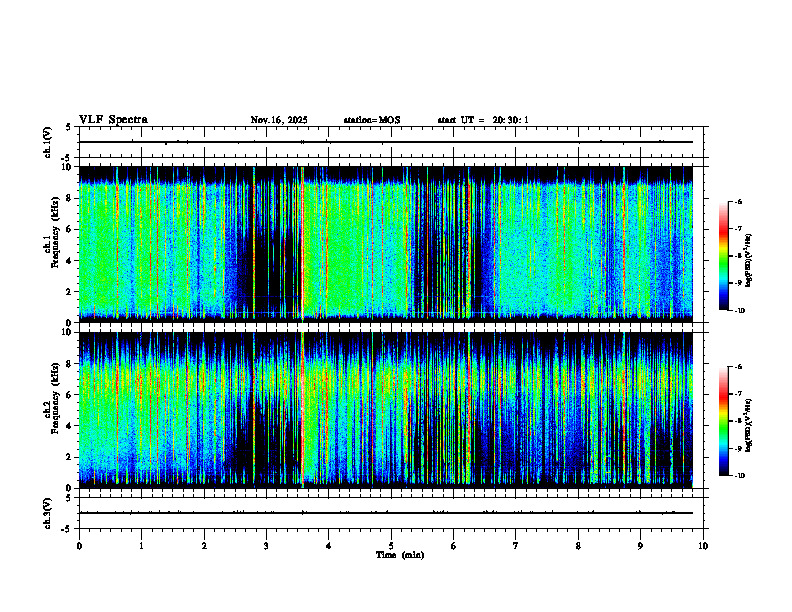Click the "-6" label on ch.1 color bar
The width and height of the screenshot is (792, 612).
click(739, 202)
